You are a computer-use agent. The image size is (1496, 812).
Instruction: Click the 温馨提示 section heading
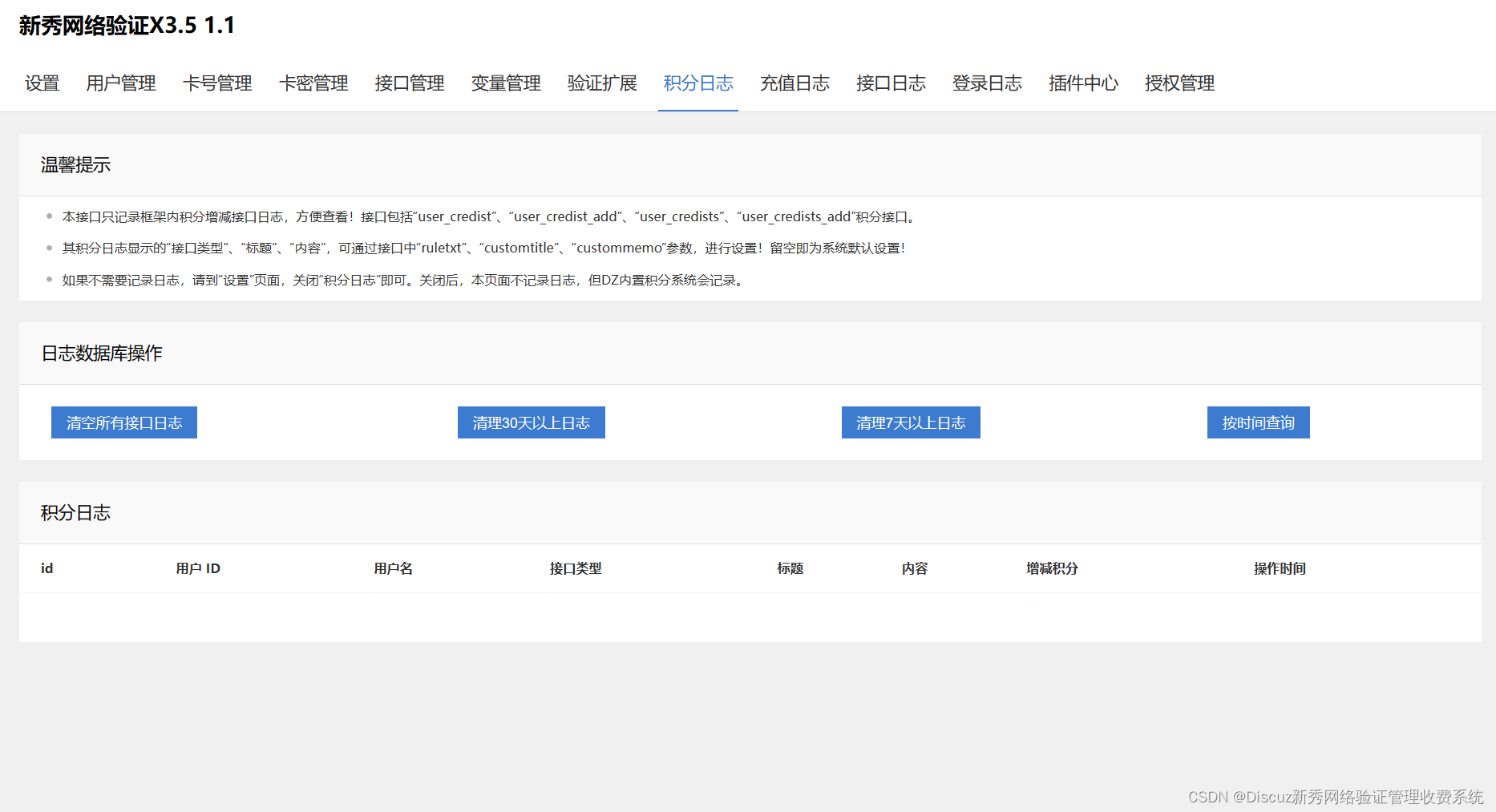(76, 165)
